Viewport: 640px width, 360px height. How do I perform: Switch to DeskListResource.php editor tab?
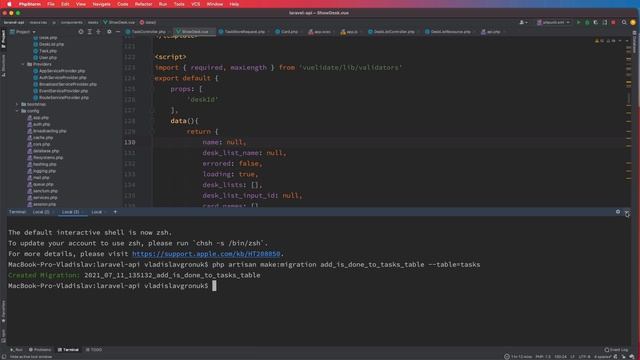[x=450, y=31]
